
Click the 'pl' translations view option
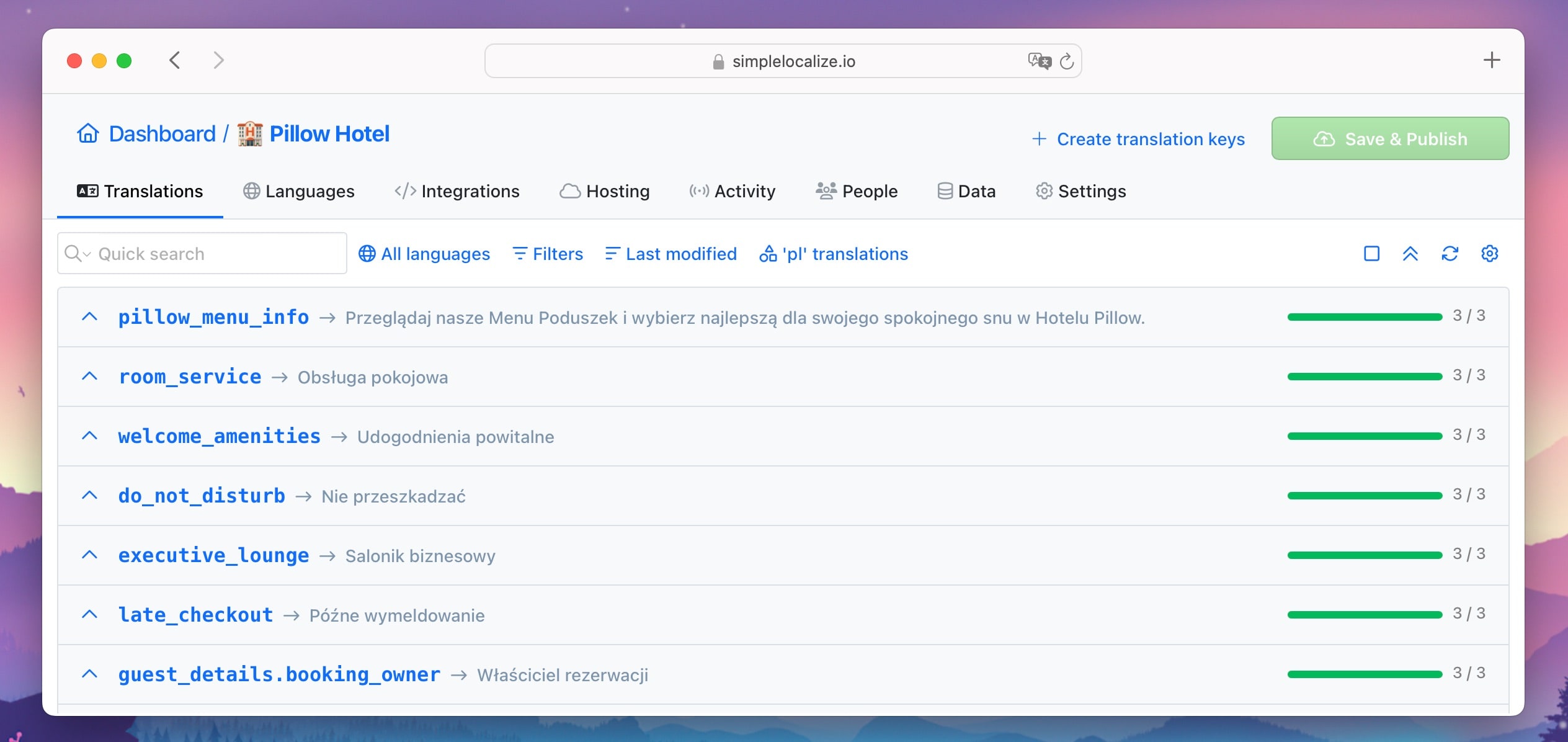click(834, 254)
